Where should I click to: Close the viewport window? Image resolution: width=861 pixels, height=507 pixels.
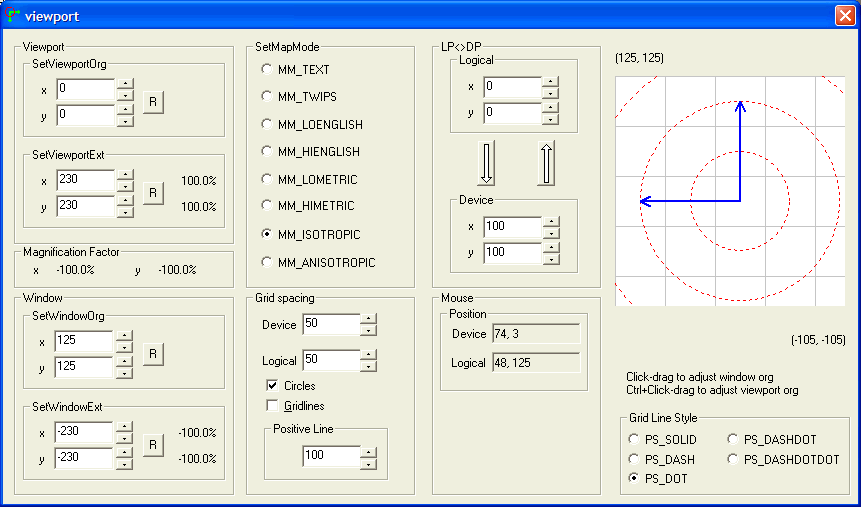pyautogui.click(x=845, y=15)
